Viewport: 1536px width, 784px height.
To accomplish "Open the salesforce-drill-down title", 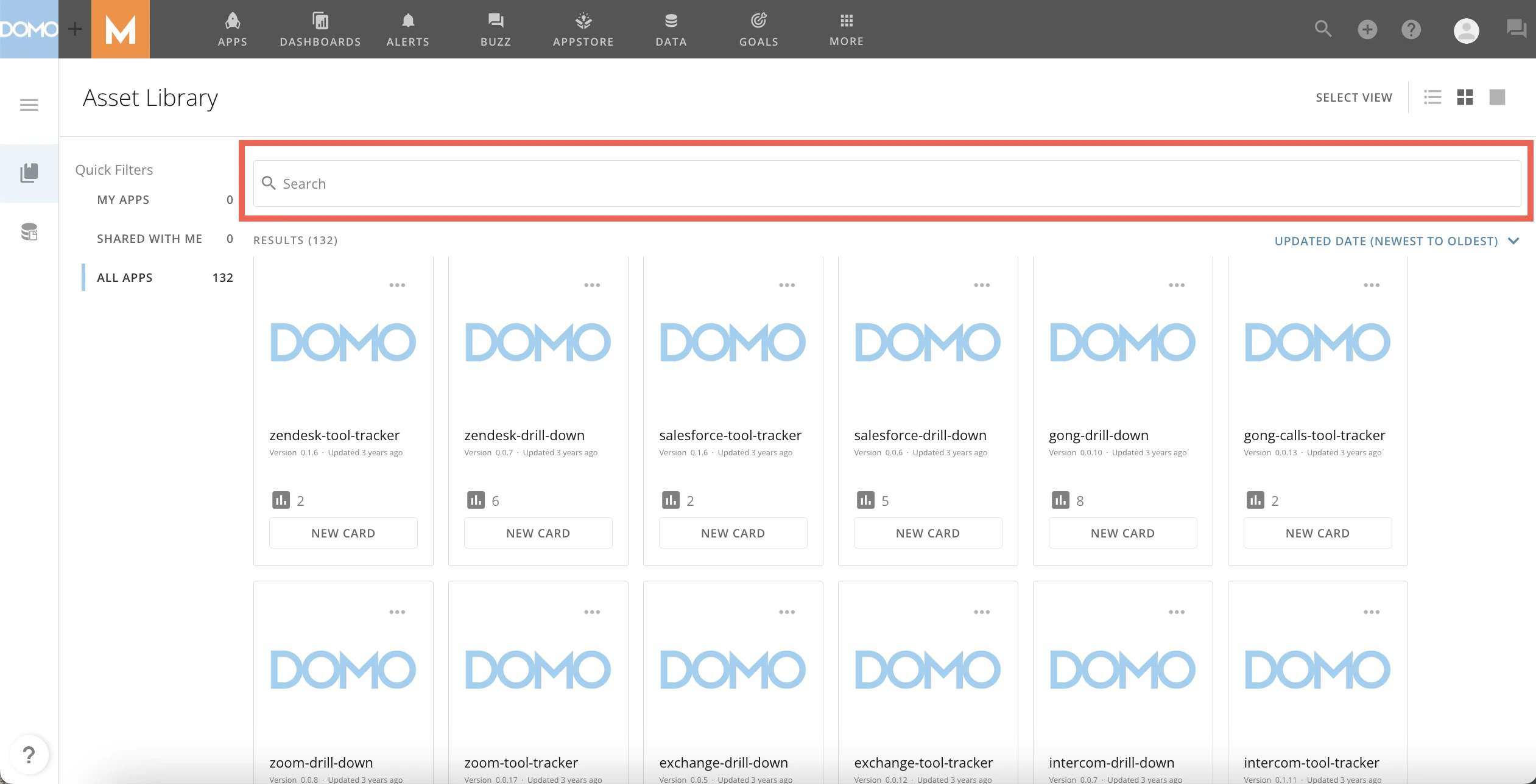I will [920, 435].
